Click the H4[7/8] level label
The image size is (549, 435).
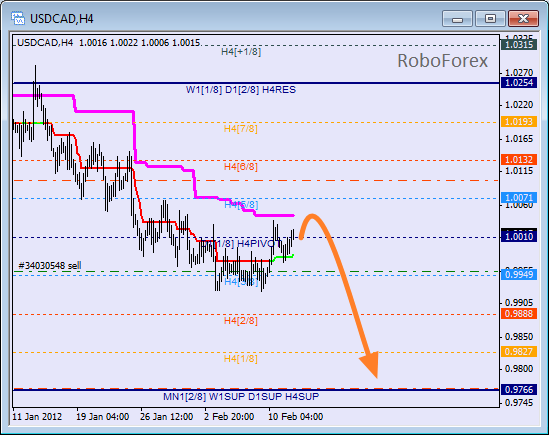(x=241, y=129)
